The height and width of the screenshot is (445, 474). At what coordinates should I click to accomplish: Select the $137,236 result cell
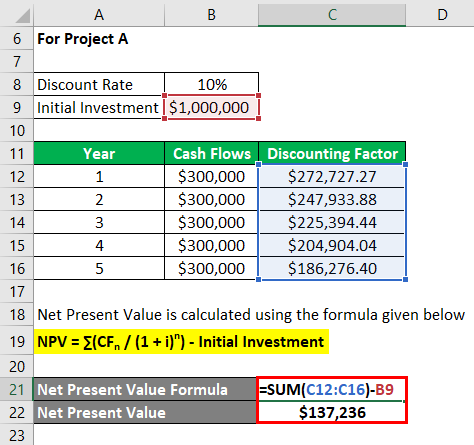point(332,412)
